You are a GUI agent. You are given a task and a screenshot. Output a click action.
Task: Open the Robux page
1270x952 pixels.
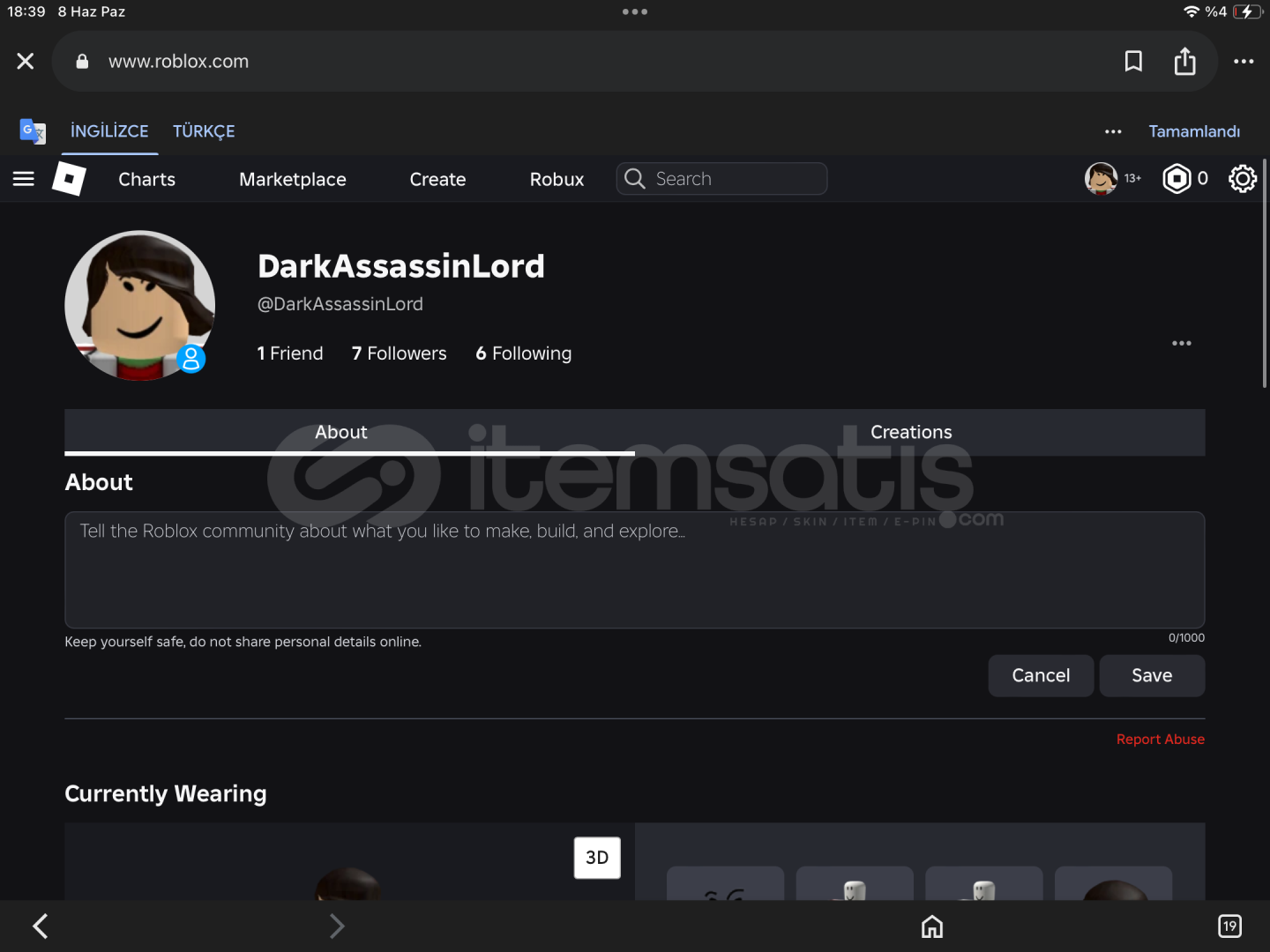pyautogui.click(x=557, y=179)
